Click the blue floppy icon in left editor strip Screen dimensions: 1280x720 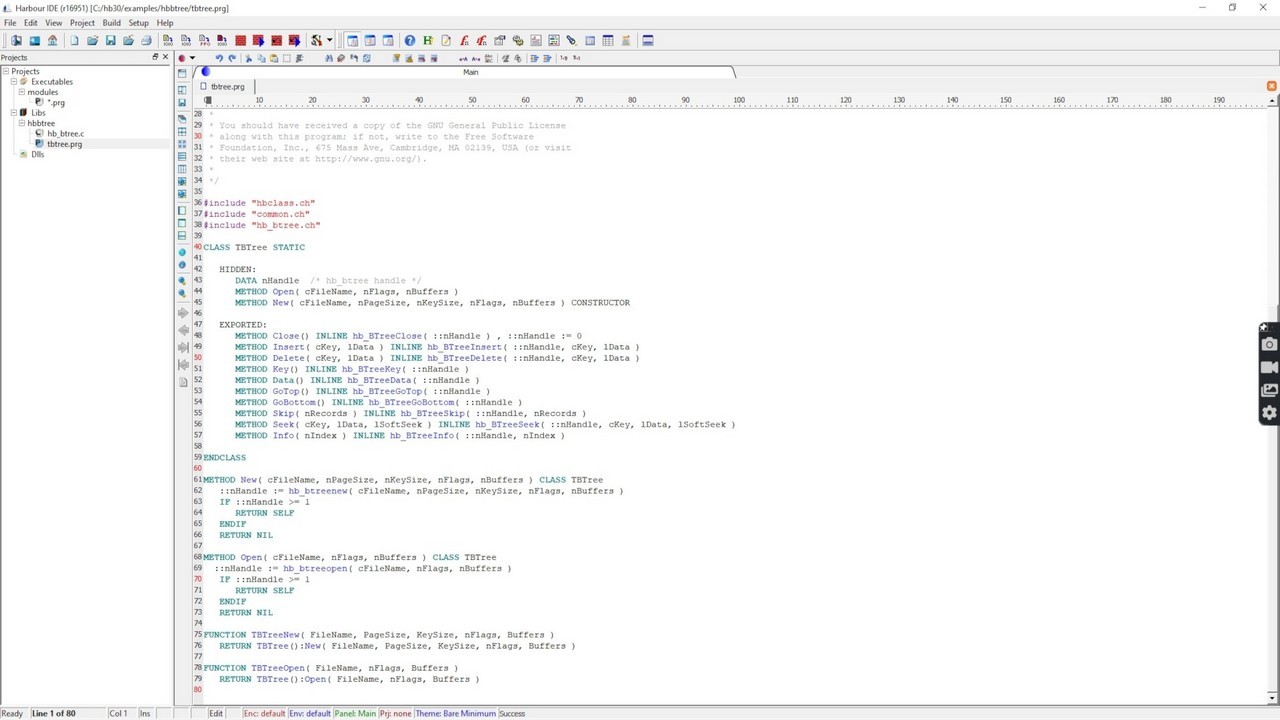click(x=182, y=103)
